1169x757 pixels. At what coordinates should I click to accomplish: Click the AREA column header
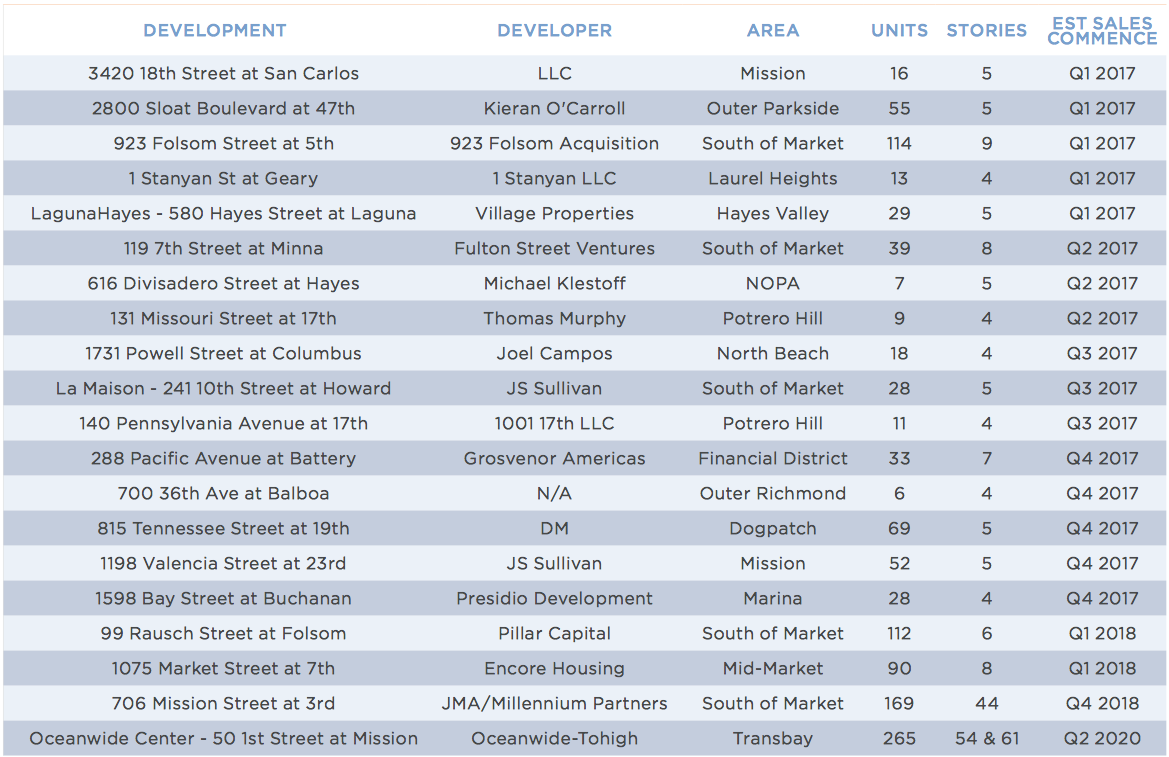(x=773, y=31)
